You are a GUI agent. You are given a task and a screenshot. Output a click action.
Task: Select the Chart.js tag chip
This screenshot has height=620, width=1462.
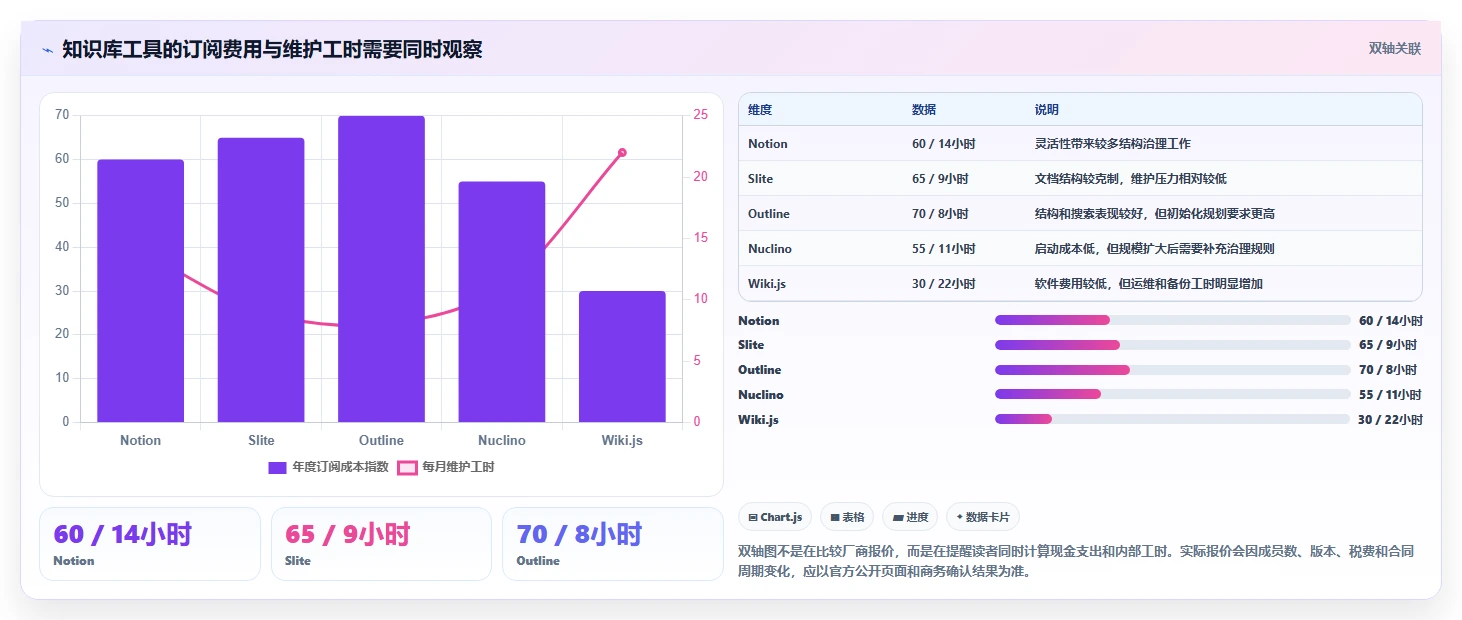[x=775, y=517]
